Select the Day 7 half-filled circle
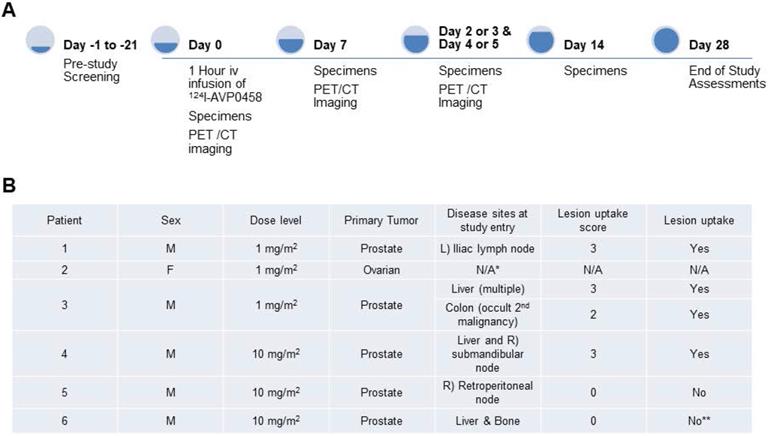Image resolution: width=769 pixels, height=436 pixels. (290, 40)
